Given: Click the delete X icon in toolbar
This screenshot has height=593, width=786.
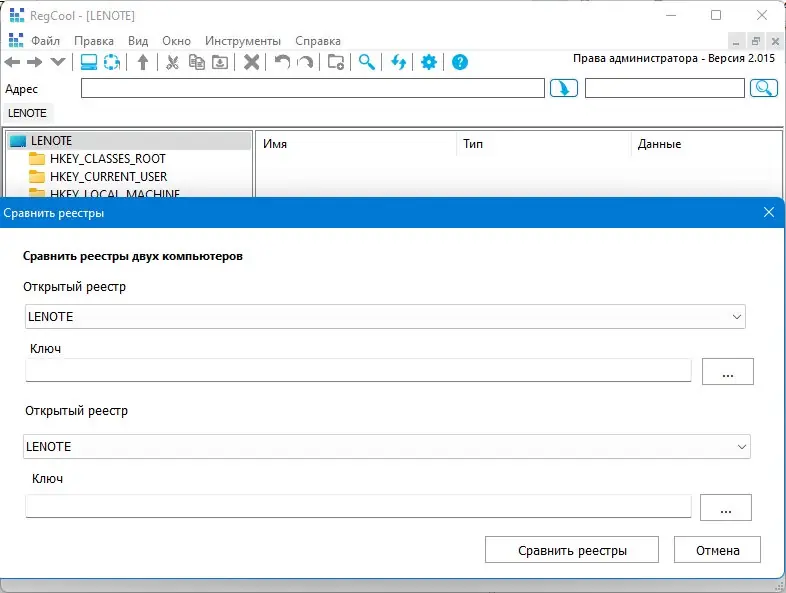Looking at the screenshot, I should tap(252, 62).
